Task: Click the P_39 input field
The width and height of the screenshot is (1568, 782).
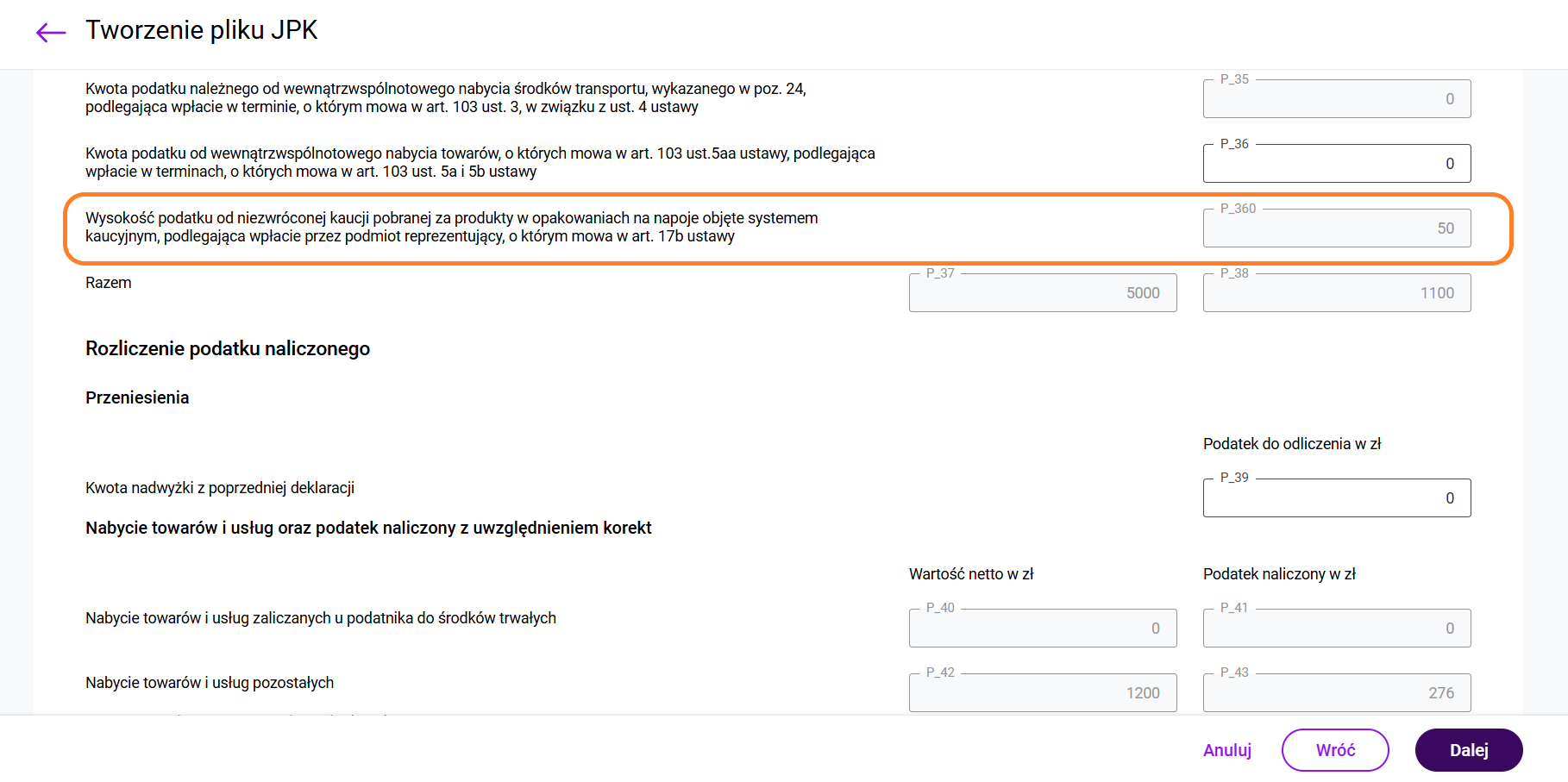Action: [1336, 498]
